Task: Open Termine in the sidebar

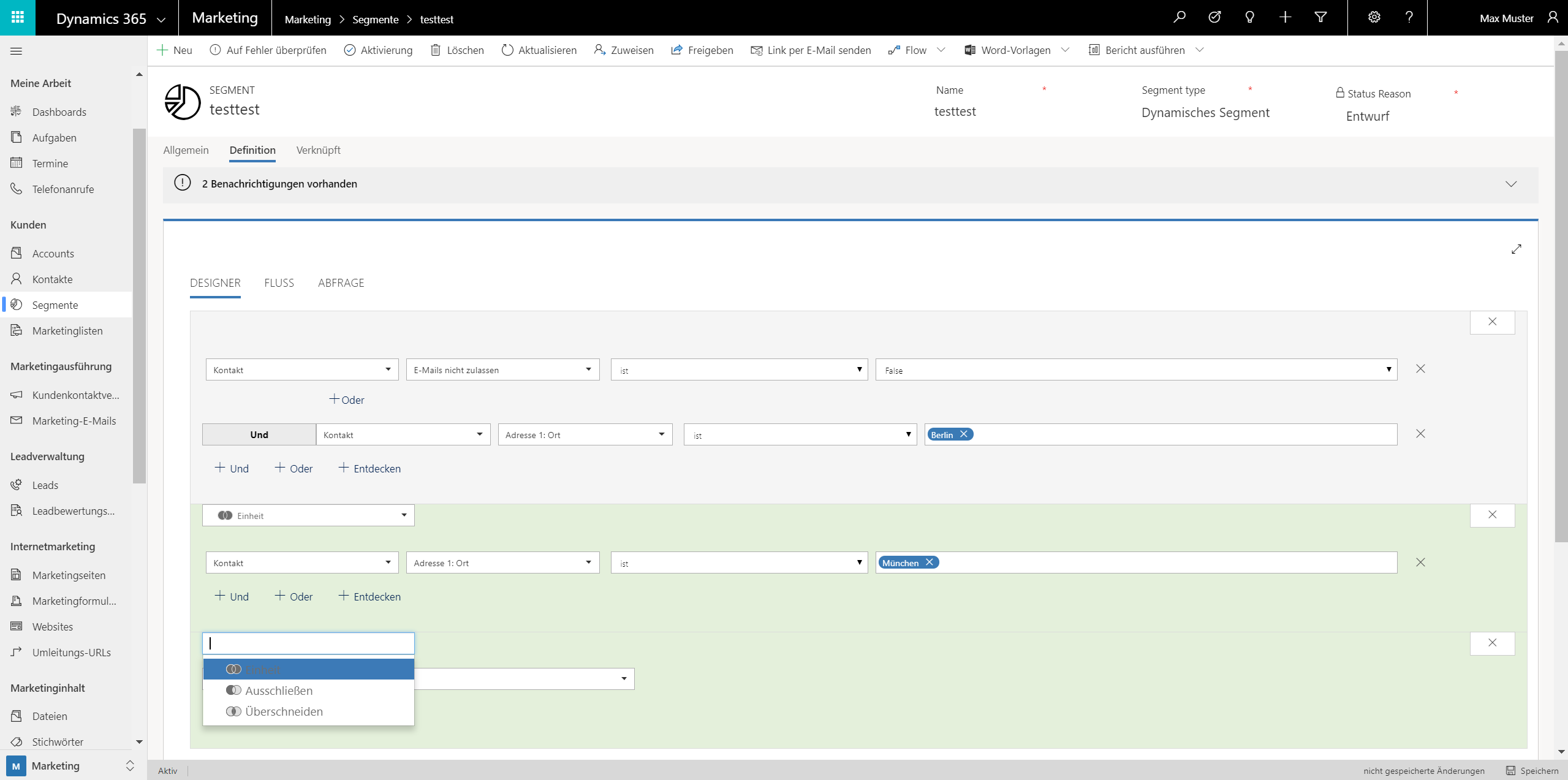Action: pos(50,164)
